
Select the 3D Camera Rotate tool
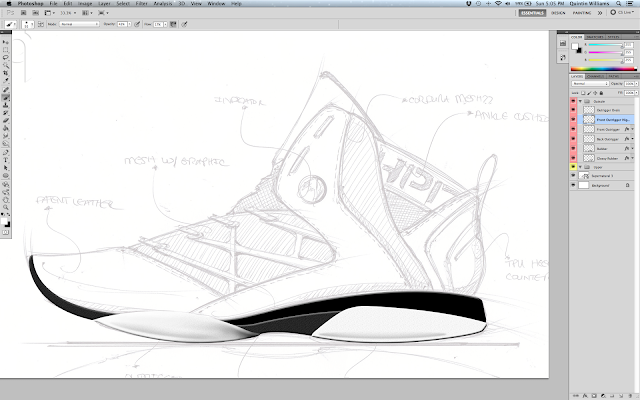point(6,192)
